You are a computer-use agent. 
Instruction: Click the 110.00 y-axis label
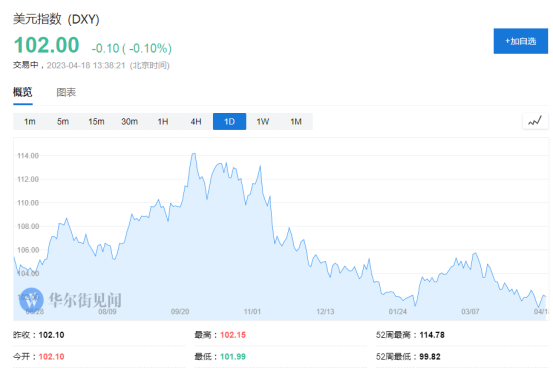28,203
